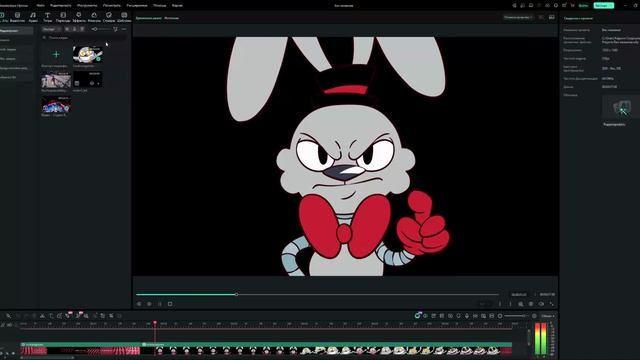
Task: Click the preview layout icon beside quality dropdown
Action: (x=542, y=18)
